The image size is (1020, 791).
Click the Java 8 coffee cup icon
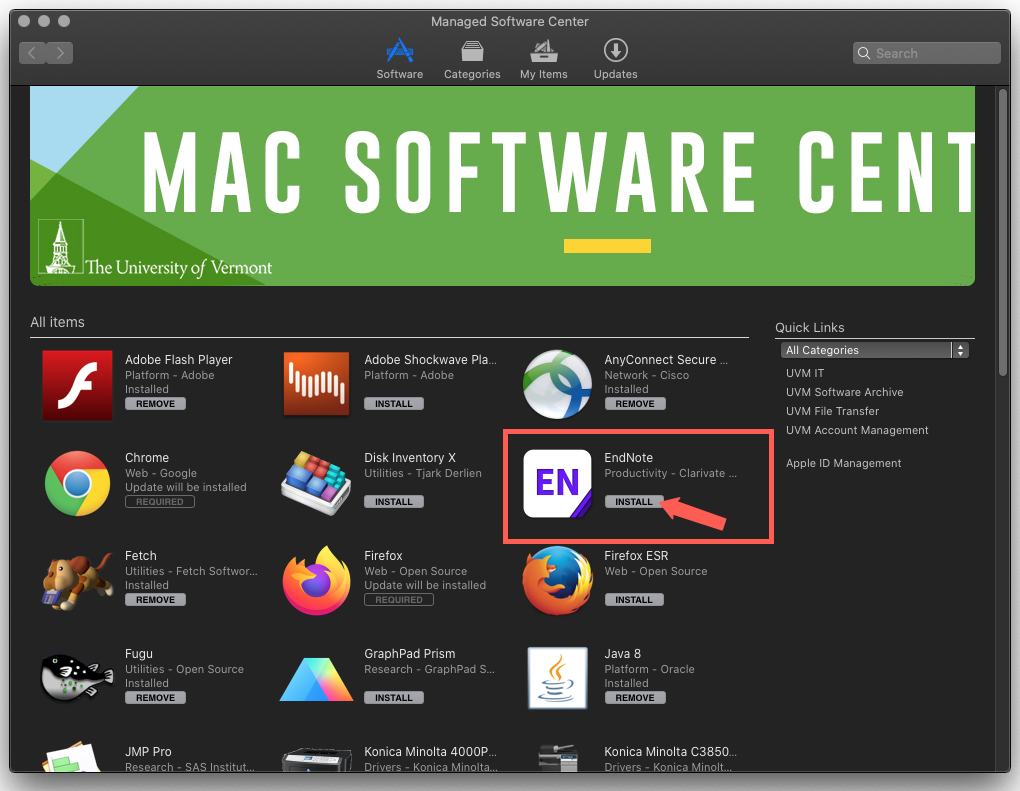pos(557,678)
